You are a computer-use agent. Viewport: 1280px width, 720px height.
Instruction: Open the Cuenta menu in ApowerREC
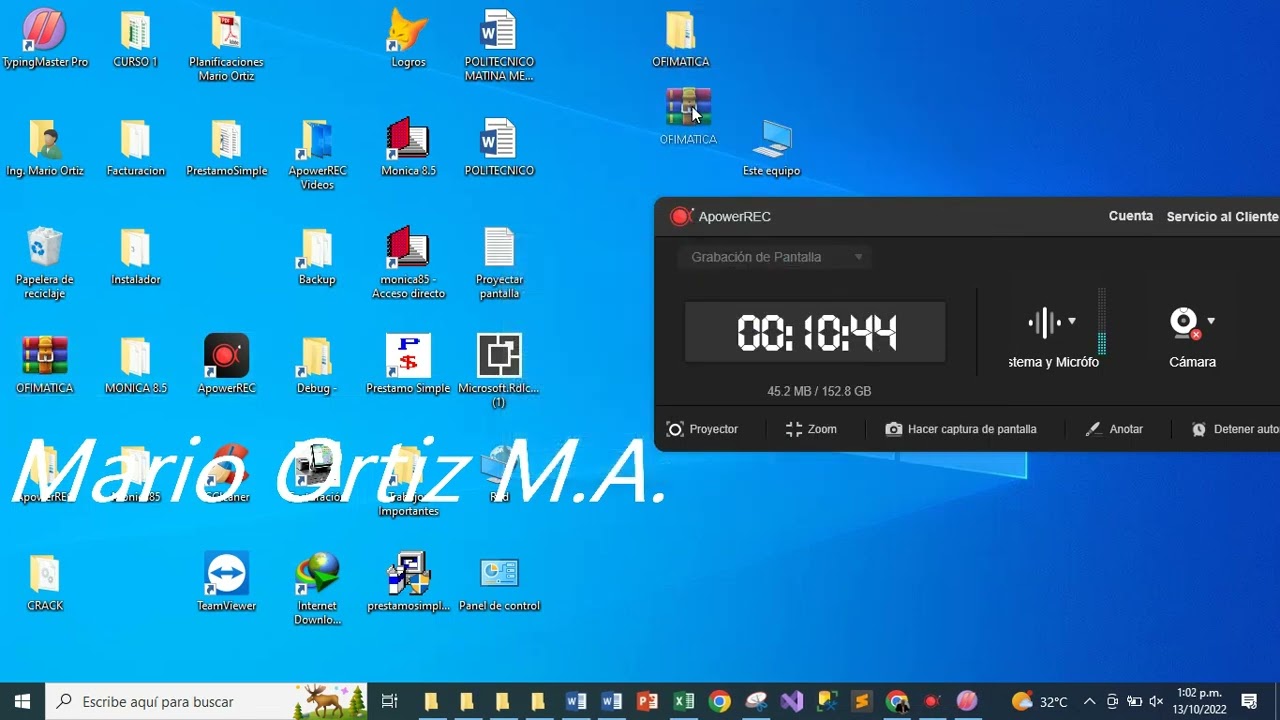[x=1131, y=216]
